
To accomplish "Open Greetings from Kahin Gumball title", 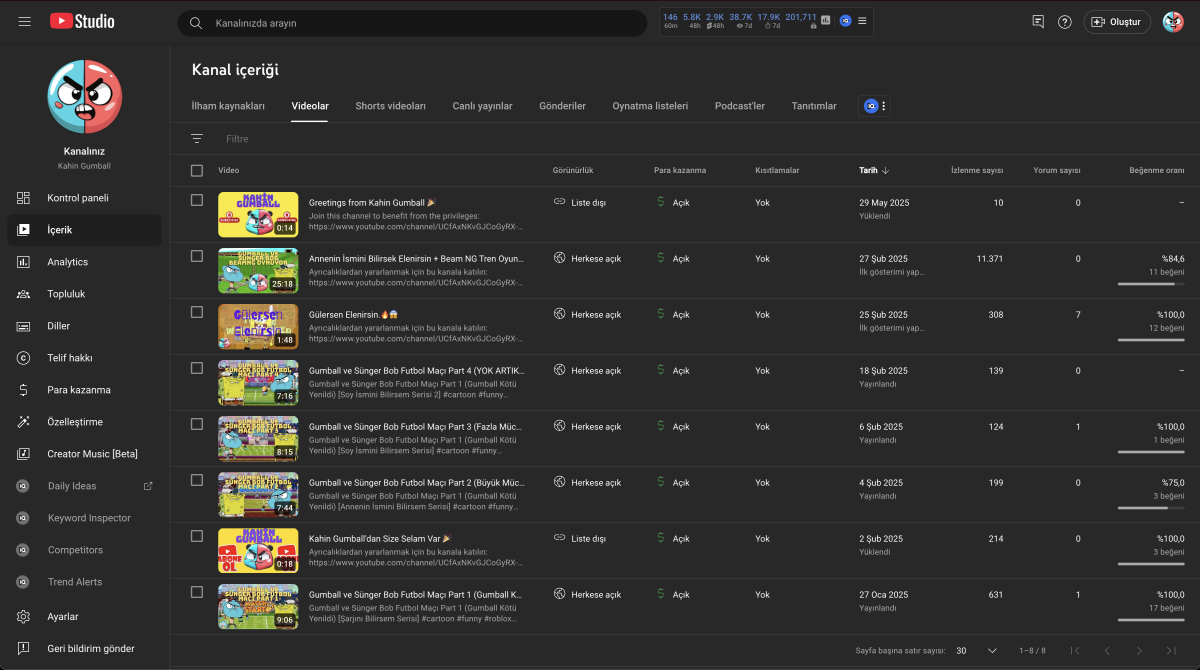I will tap(372, 203).
